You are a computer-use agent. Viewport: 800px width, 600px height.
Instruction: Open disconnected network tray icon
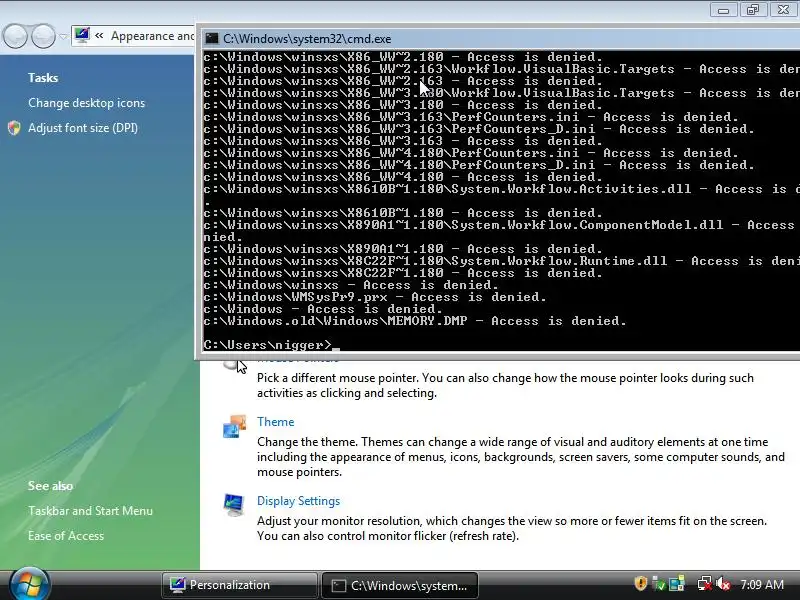tap(705, 584)
